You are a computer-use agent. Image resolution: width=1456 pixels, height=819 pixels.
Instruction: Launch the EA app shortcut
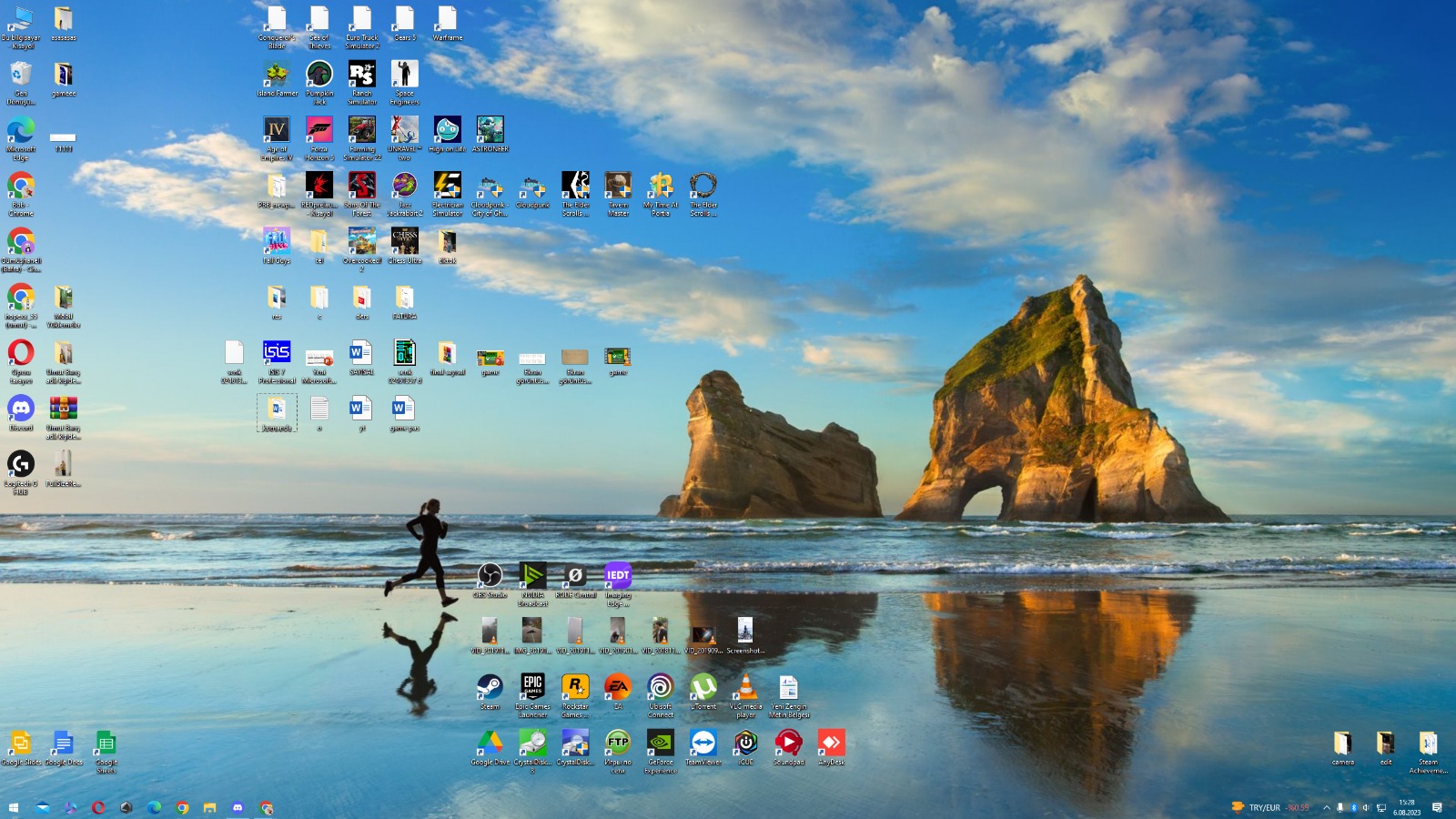pos(618,691)
